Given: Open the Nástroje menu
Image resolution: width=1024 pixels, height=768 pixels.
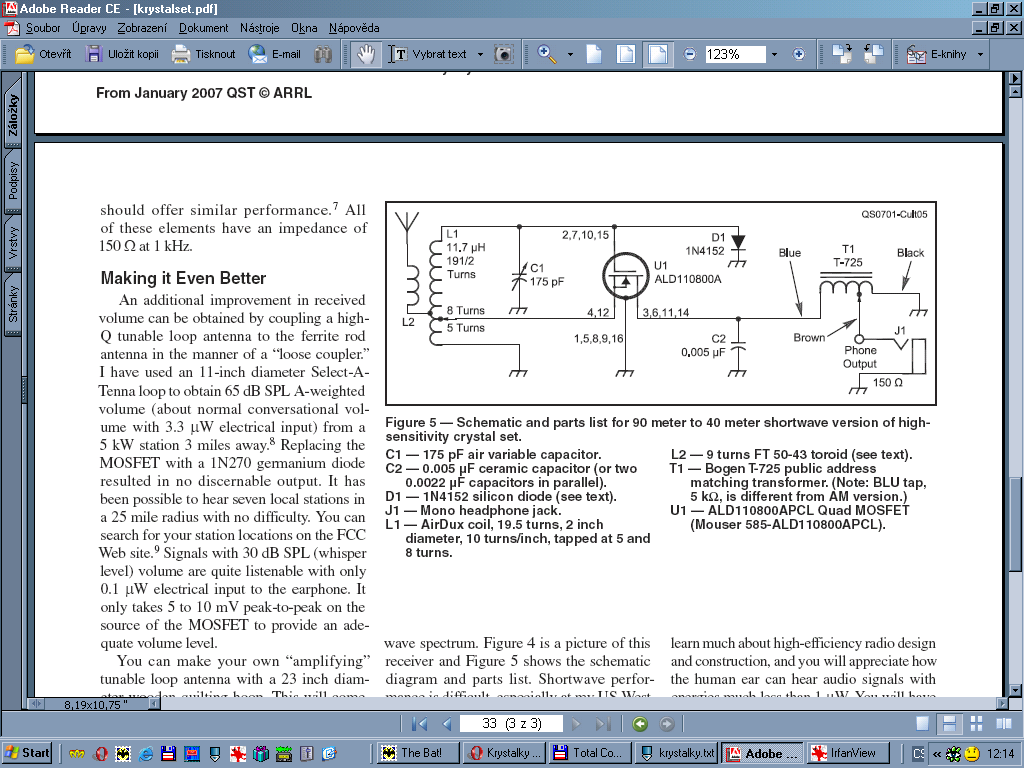Looking at the screenshot, I should 259,28.
